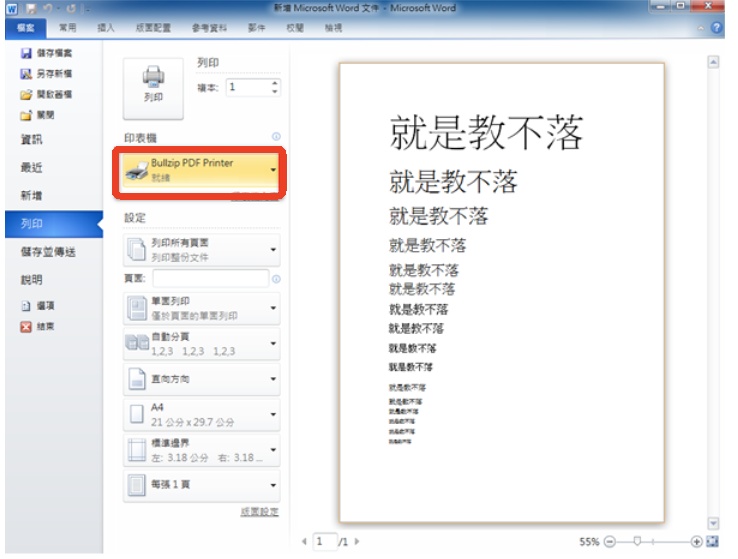
Task: Click the zoom to page icon
Action: pos(713,542)
